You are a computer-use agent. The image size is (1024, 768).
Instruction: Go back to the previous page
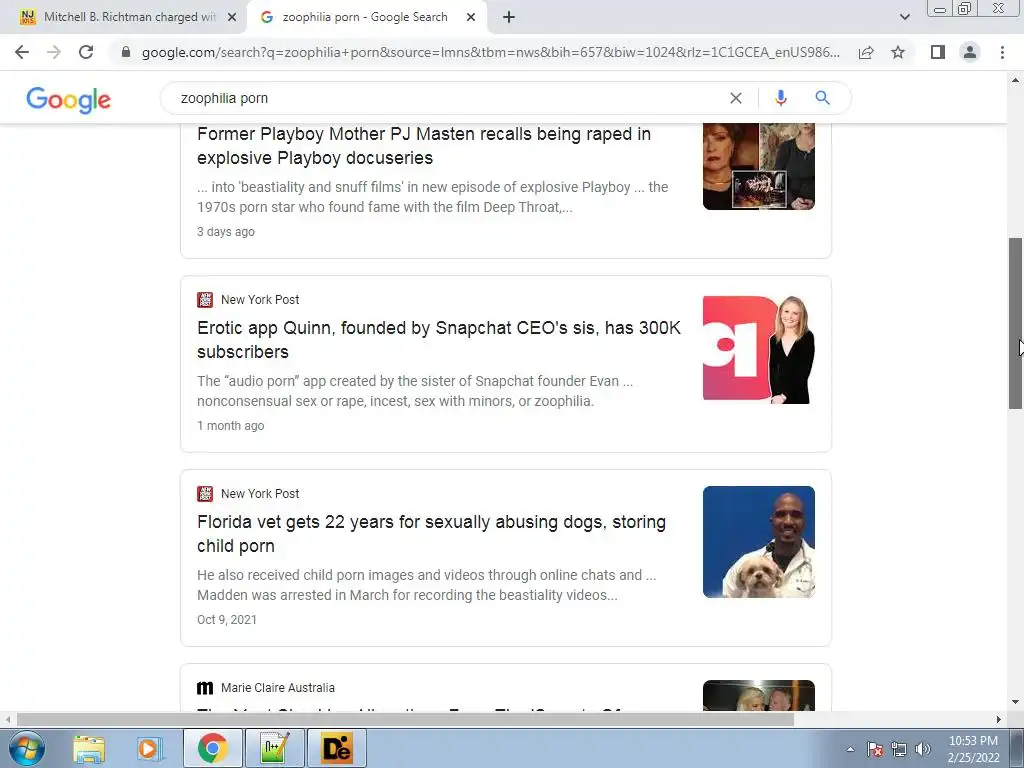22,52
